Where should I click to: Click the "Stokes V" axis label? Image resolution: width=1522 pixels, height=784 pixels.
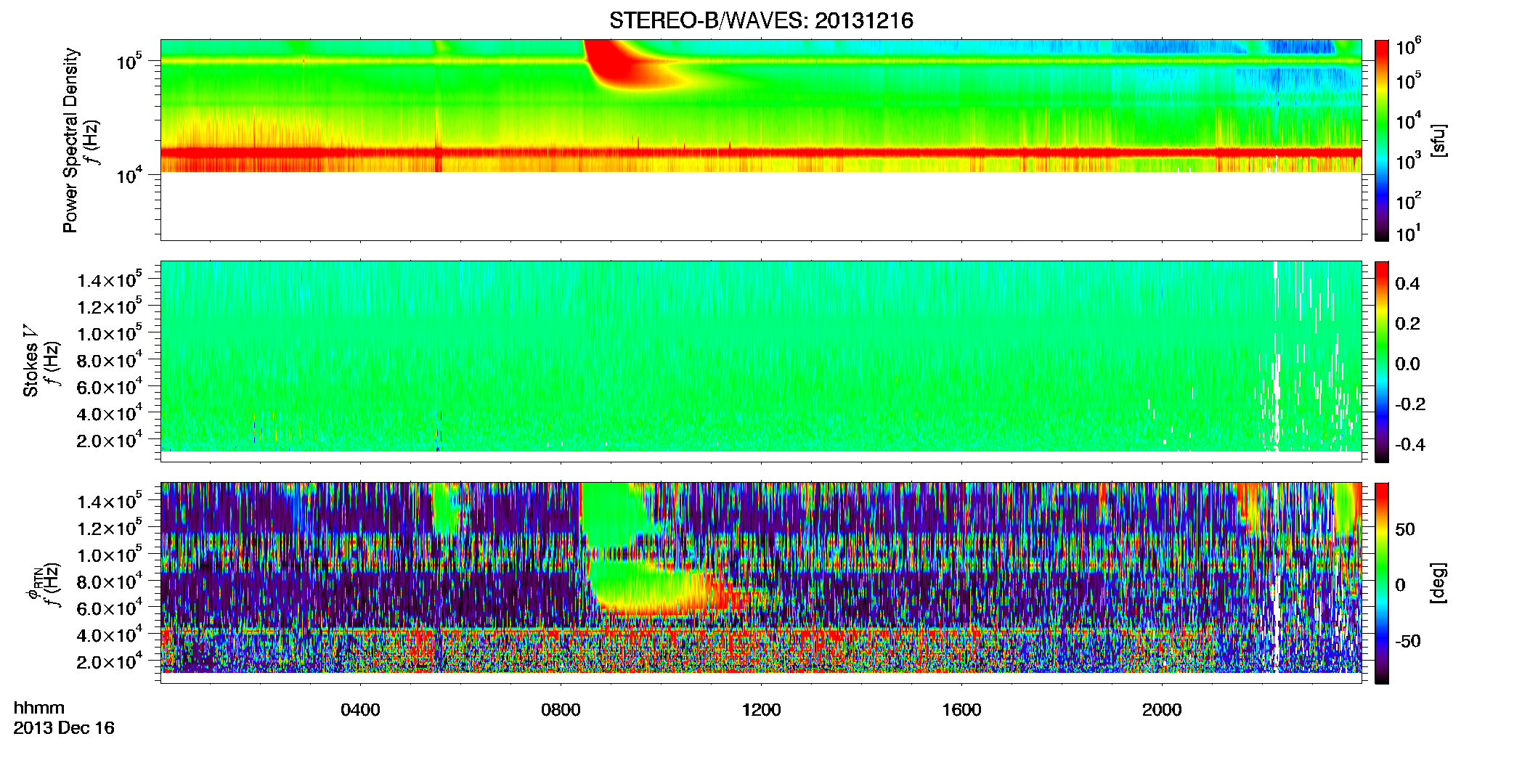[x=30, y=361]
